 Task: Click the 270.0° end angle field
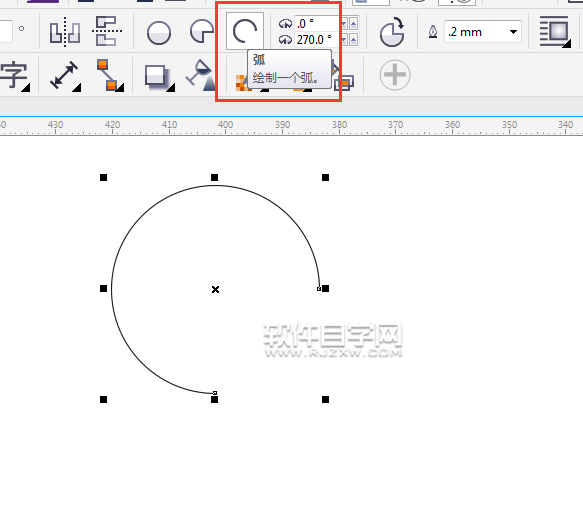[317, 40]
